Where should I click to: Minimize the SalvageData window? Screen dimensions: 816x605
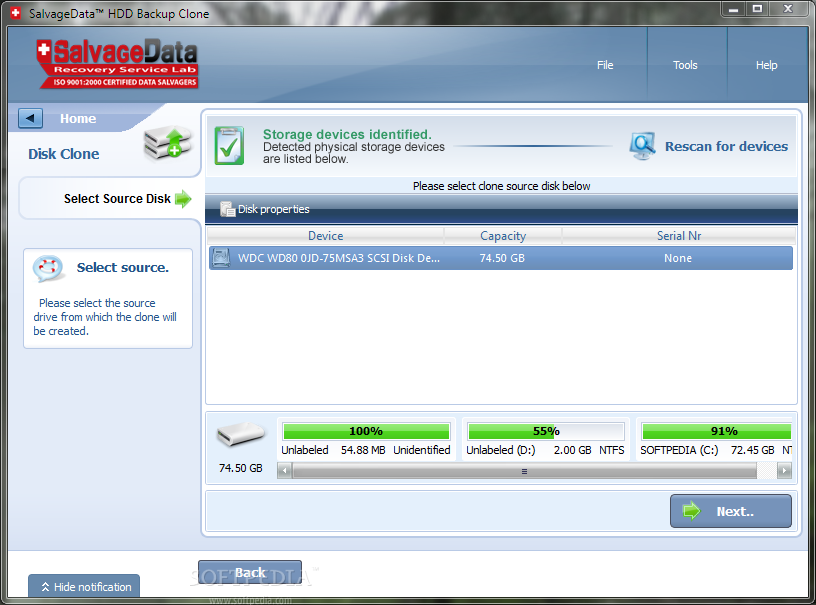(x=733, y=9)
